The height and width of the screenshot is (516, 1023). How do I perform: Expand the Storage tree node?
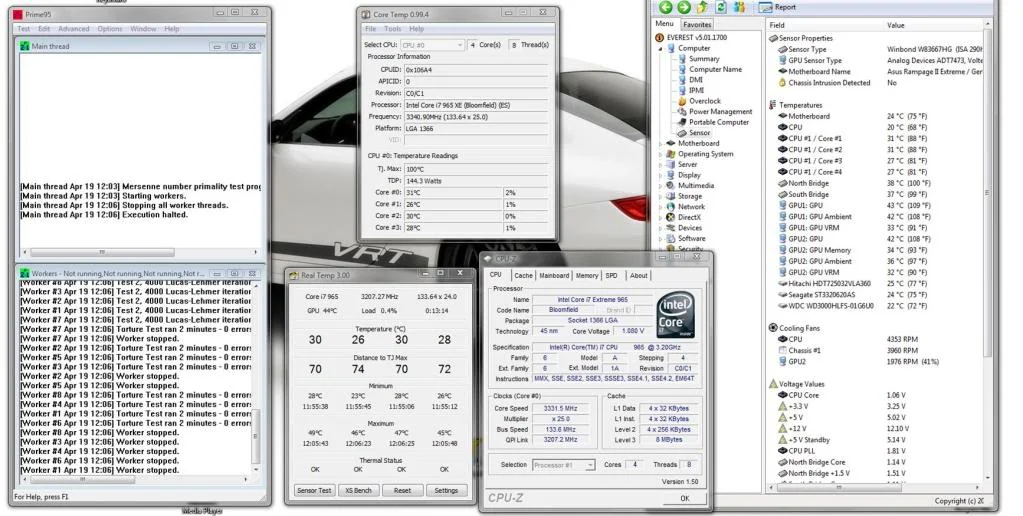point(660,196)
